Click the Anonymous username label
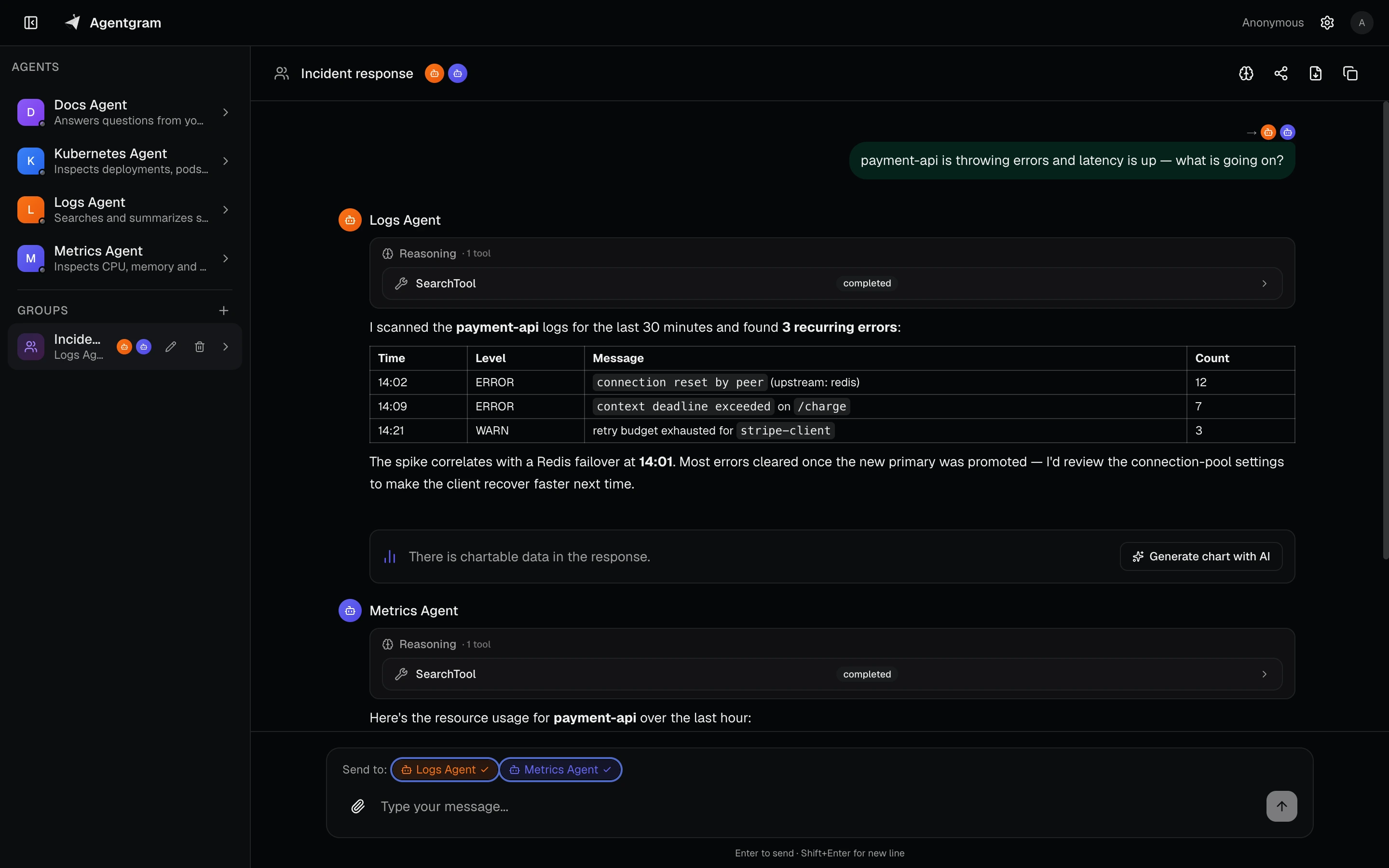Screen dimensions: 1389x868 tap(1272, 22)
